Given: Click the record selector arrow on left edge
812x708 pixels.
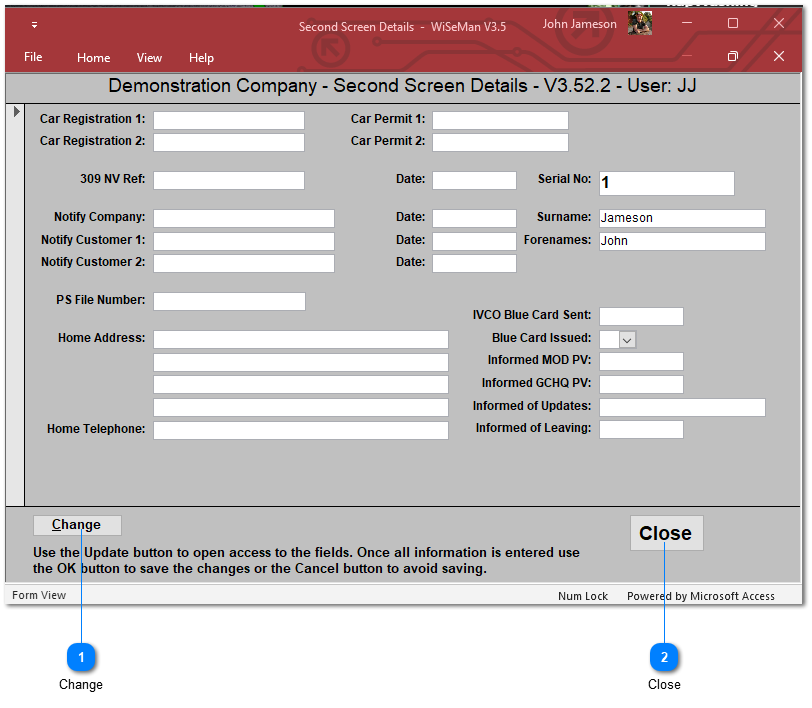Looking at the screenshot, I should [x=16, y=112].
